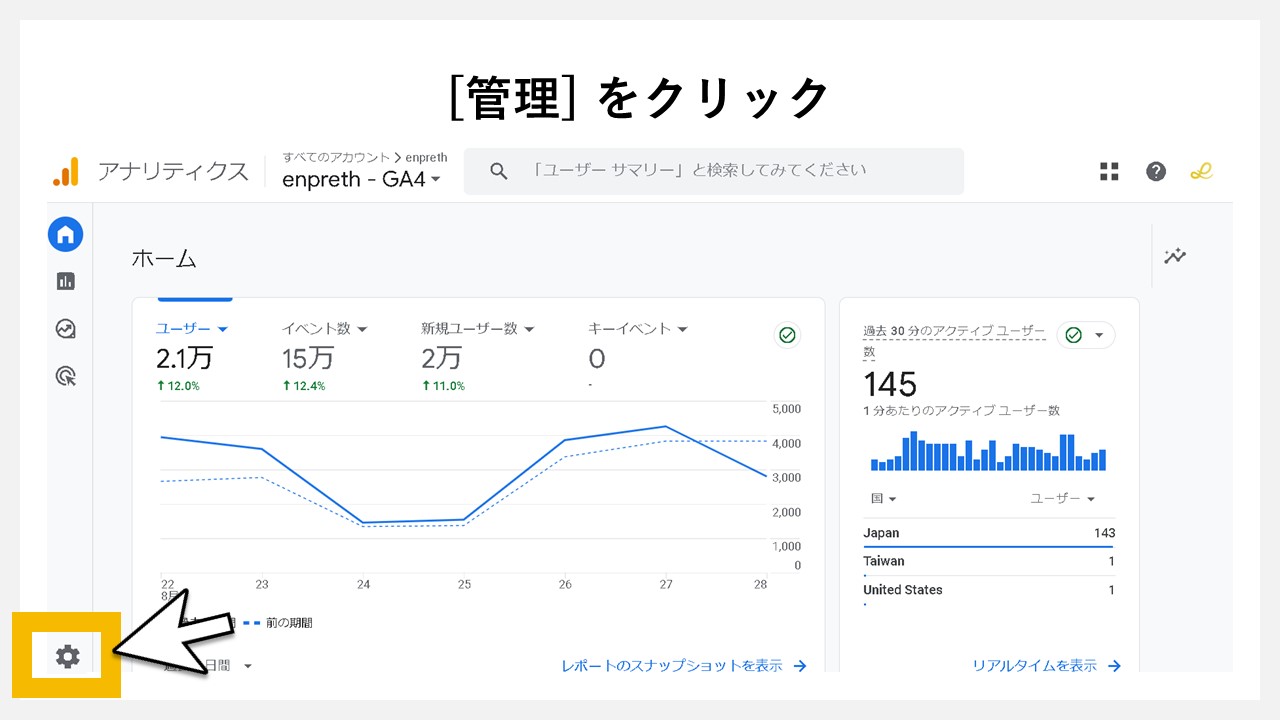The height and width of the screenshot is (720, 1280).
Task: Click the ユーザー サマリー search field
Action: (x=713, y=171)
